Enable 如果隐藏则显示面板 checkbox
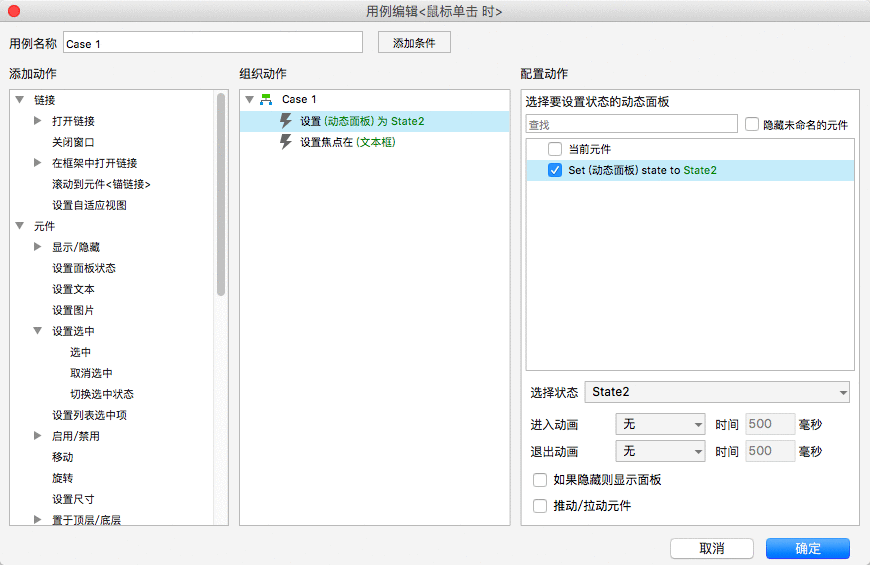Screen dimensions: 870x565 click(x=540, y=480)
